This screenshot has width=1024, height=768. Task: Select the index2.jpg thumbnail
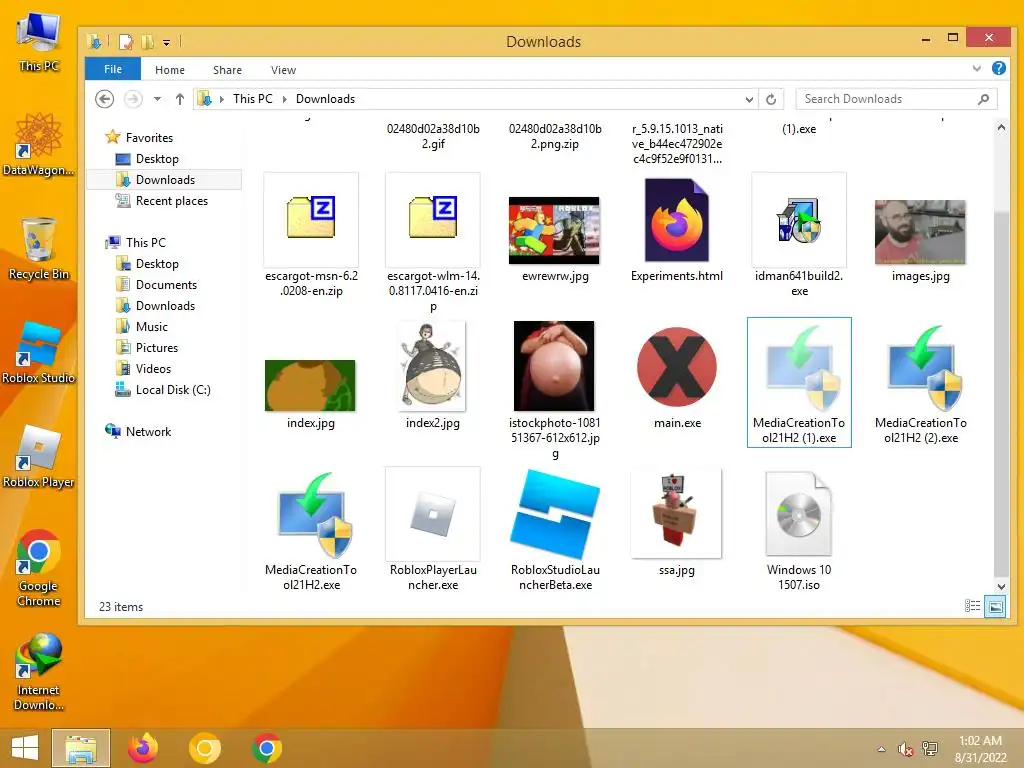pyautogui.click(x=432, y=366)
